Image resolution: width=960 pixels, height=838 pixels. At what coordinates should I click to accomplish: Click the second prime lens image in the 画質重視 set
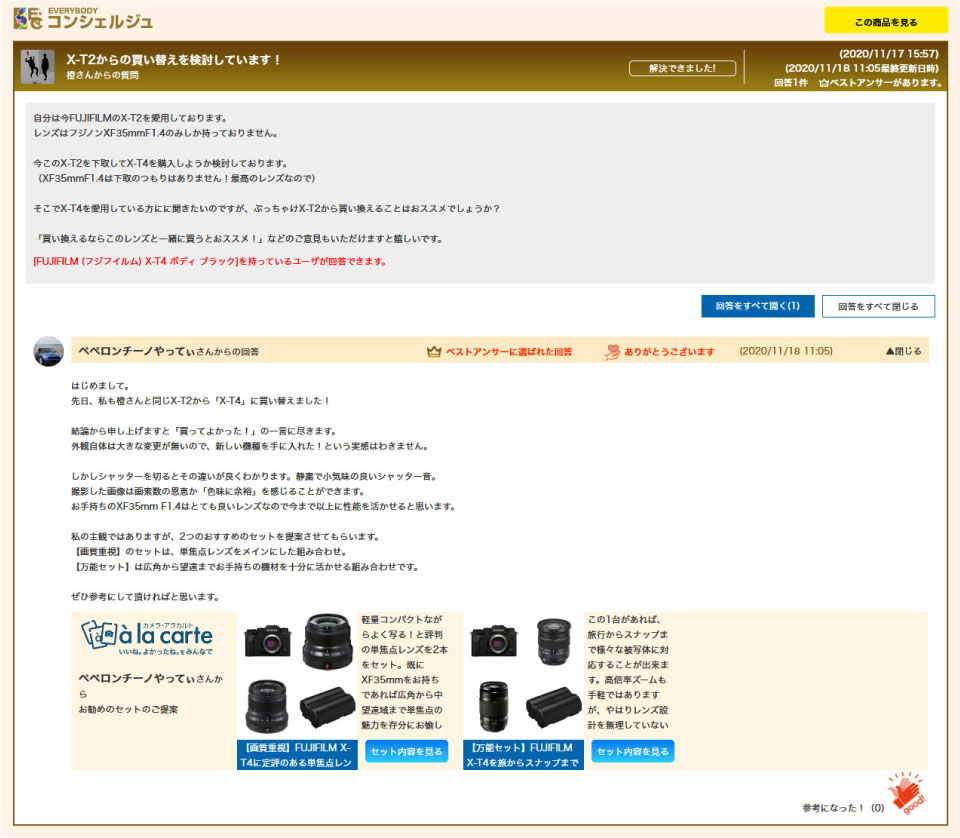pyautogui.click(x=266, y=706)
